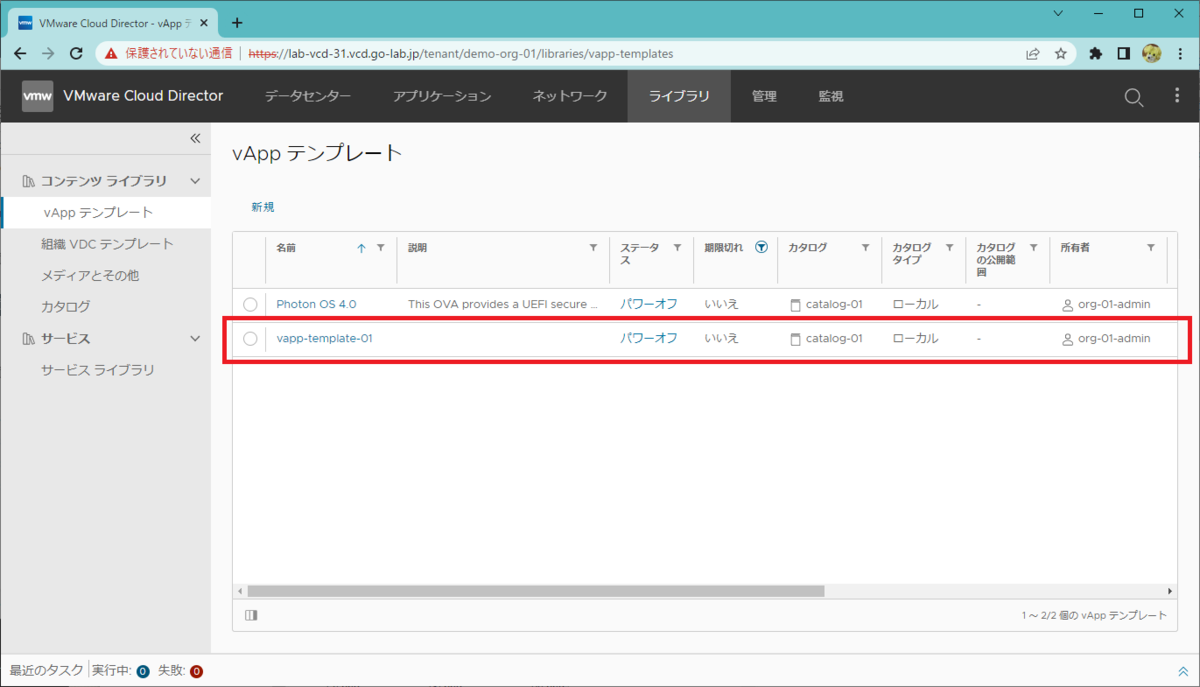Click the running tasks count badge

(x=143, y=671)
